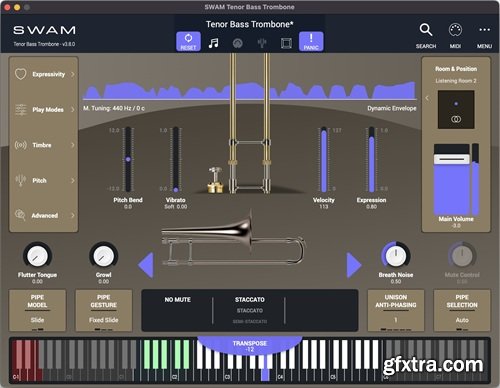Click the Timbre sound-wave icon
This screenshot has height=388, width=500.
pyautogui.click(x=21, y=145)
